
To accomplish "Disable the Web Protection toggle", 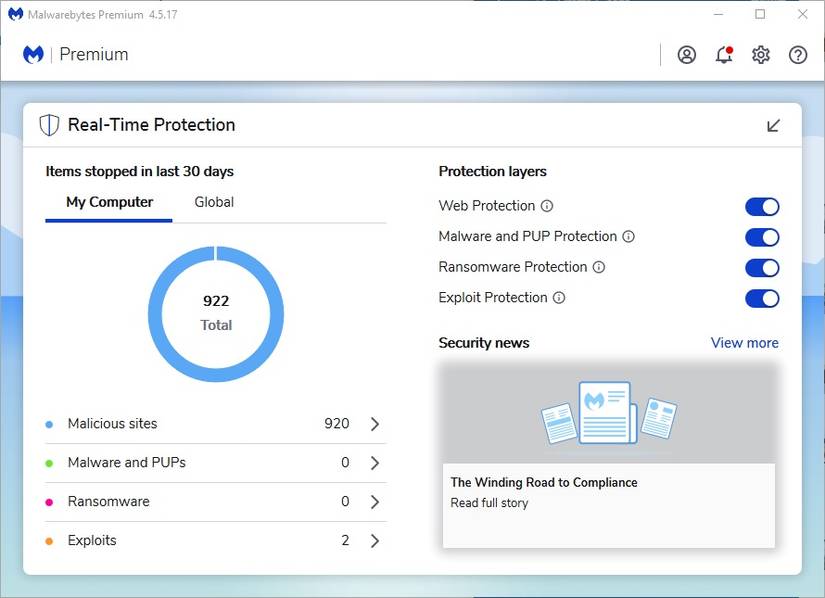I will tap(762, 207).
